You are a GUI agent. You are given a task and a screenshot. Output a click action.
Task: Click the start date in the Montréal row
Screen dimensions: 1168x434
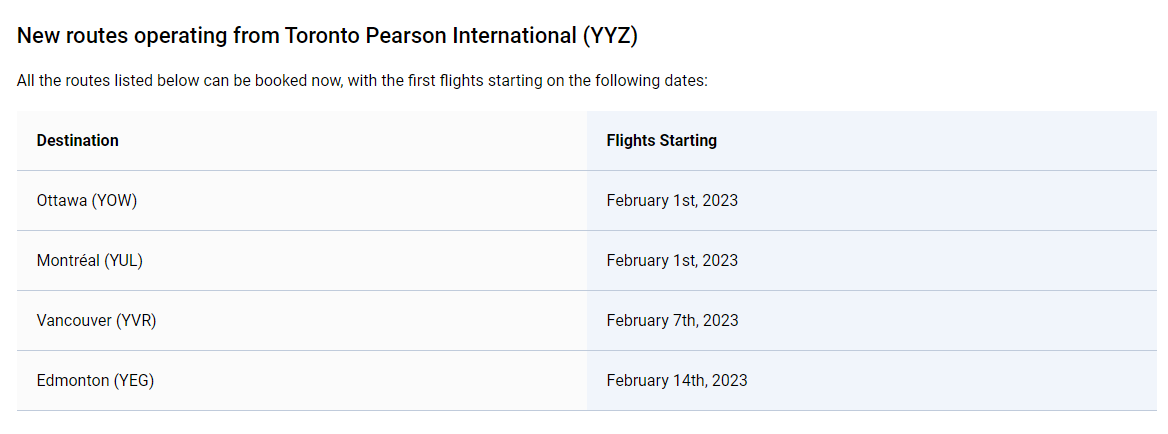(672, 260)
